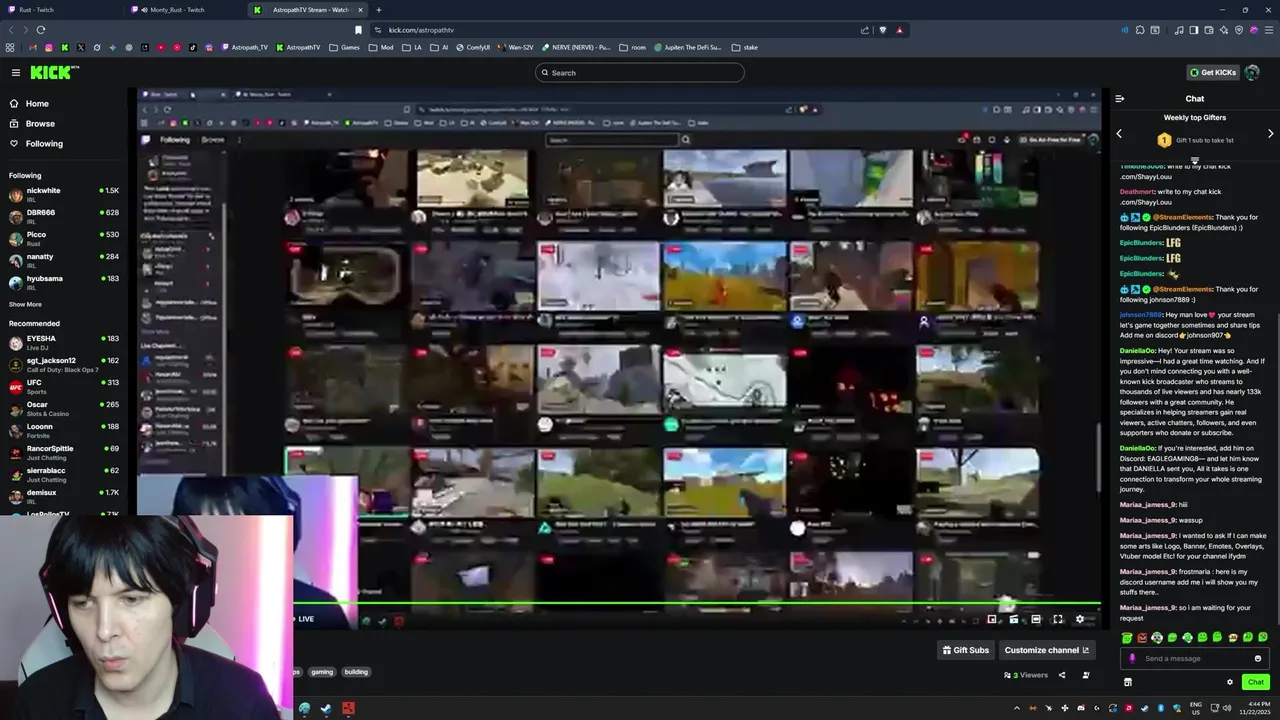Viewport: 1280px width, 720px height.
Task: Open Following in Kick sidebar
Action: 44,144
